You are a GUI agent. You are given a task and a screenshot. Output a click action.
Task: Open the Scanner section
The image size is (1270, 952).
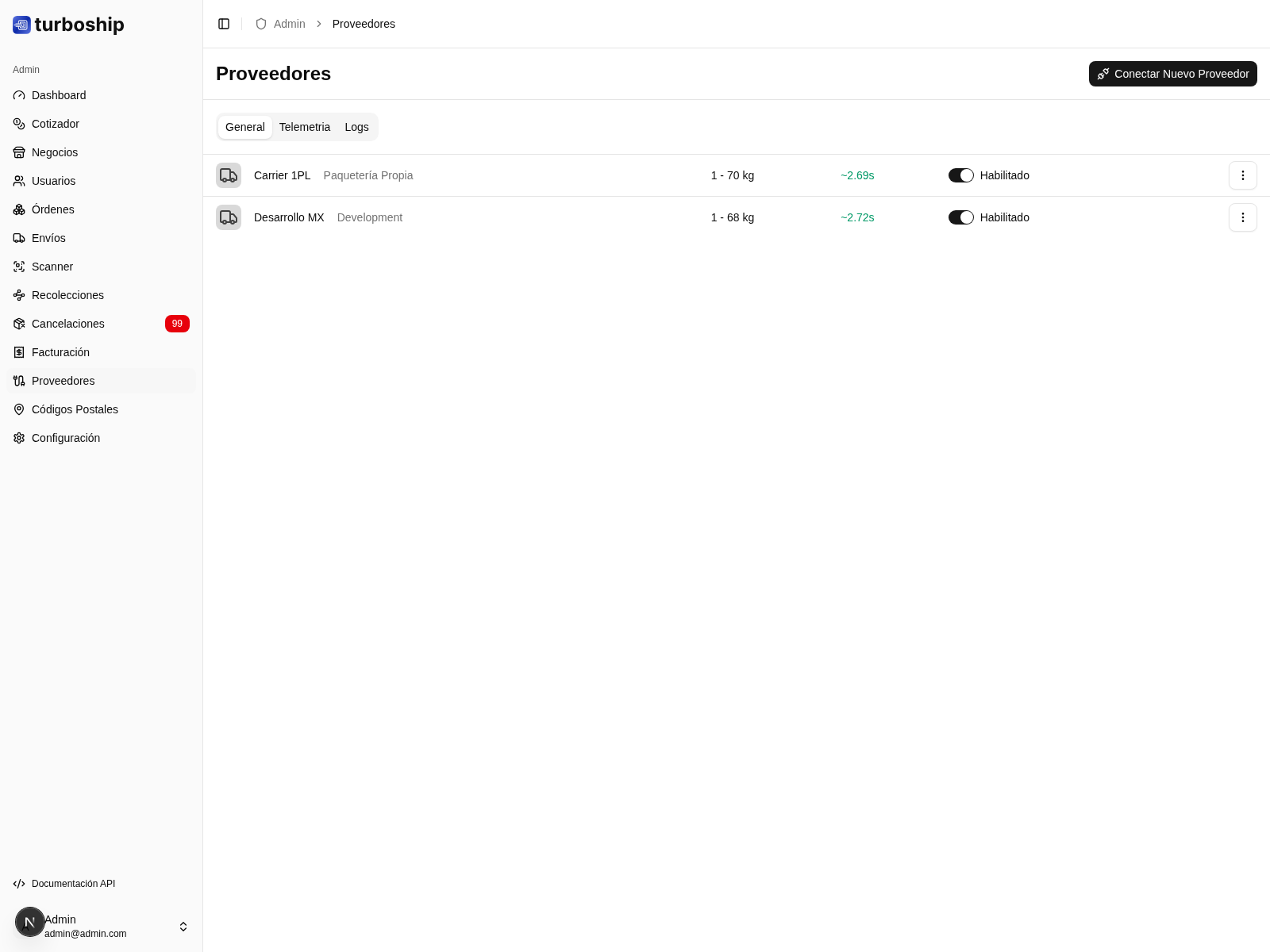click(52, 267)
